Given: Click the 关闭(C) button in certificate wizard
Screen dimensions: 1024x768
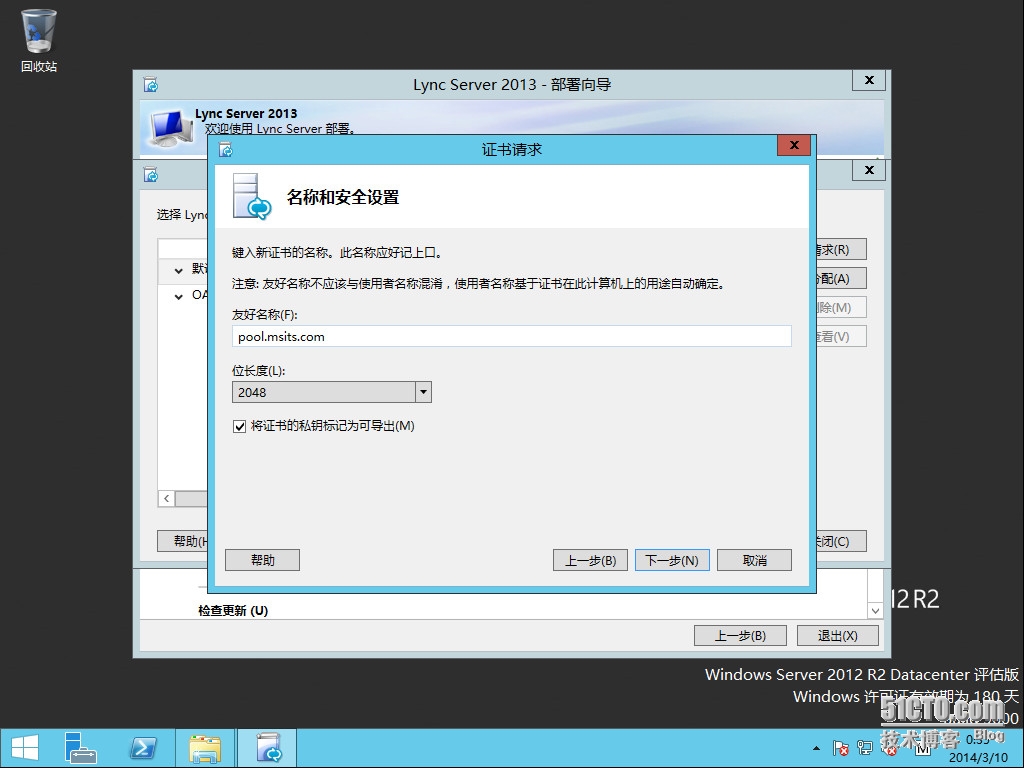Looking at the screenshot, I should coord(840,541).
